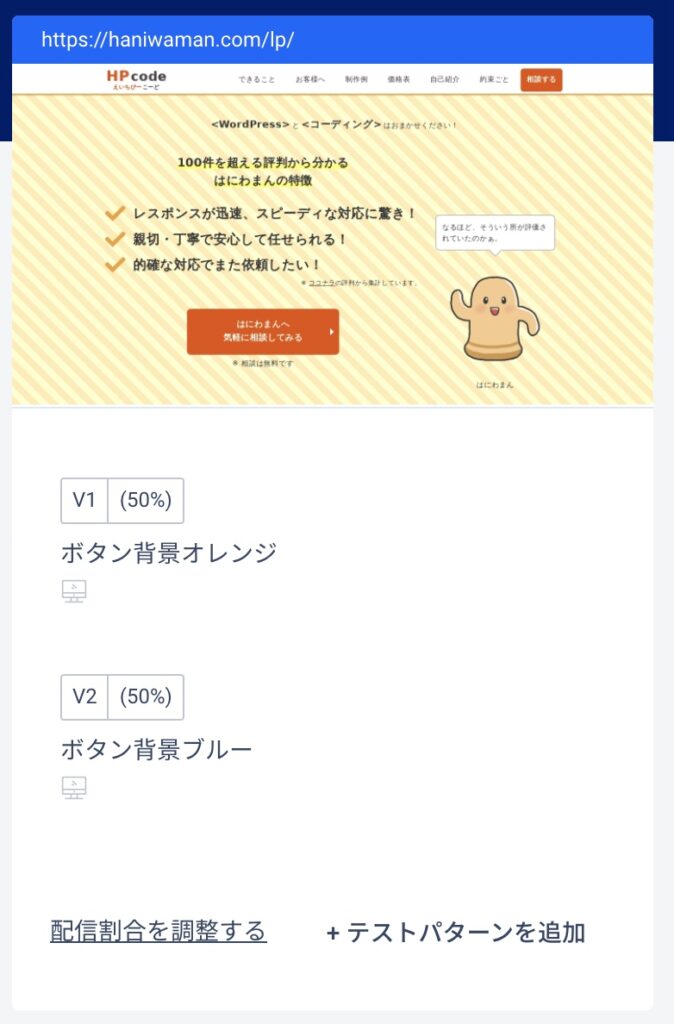Image resolution: width=674 pixels, height=1024 pixels.
Task: Click the V2 desktop monitor icon
Action: [x=74, y=788]
